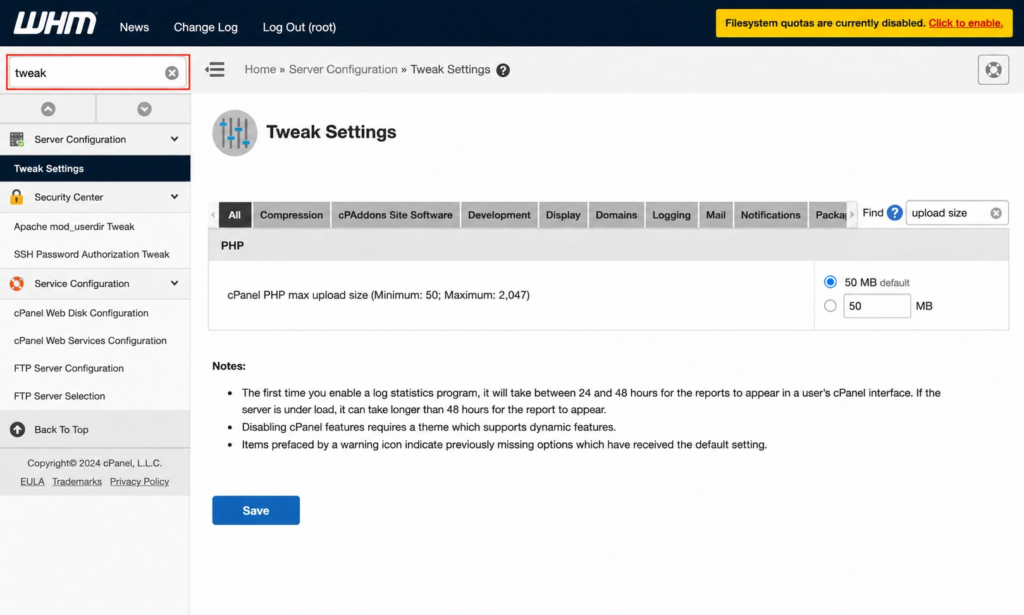This screenshot has width=1024, height=615.
Task: Open the Logging tab
Action: (671, 215)
